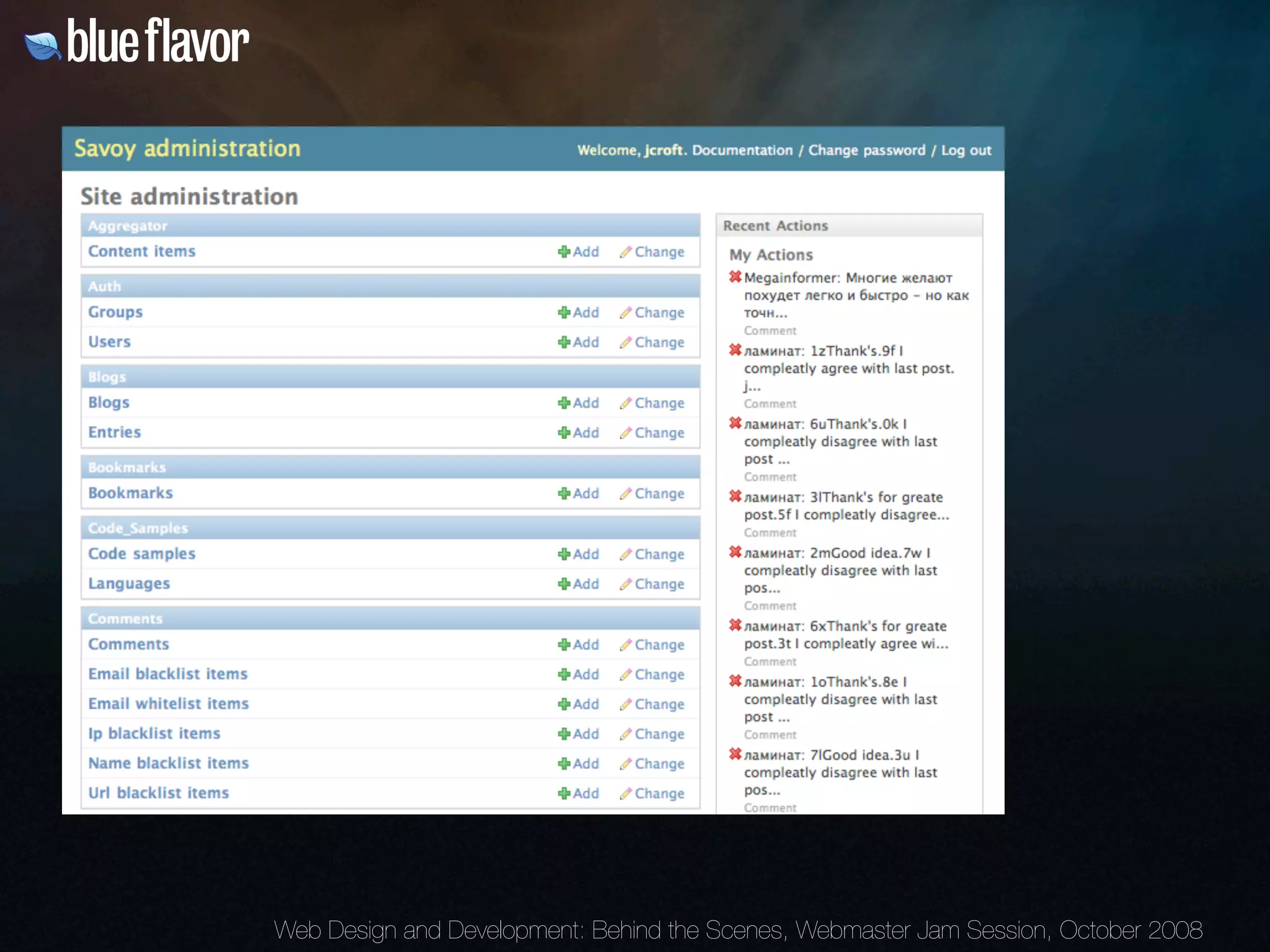Click the green plus Add icon for Content items
This screenshot has height=952, width=1270.
point(564,252)
